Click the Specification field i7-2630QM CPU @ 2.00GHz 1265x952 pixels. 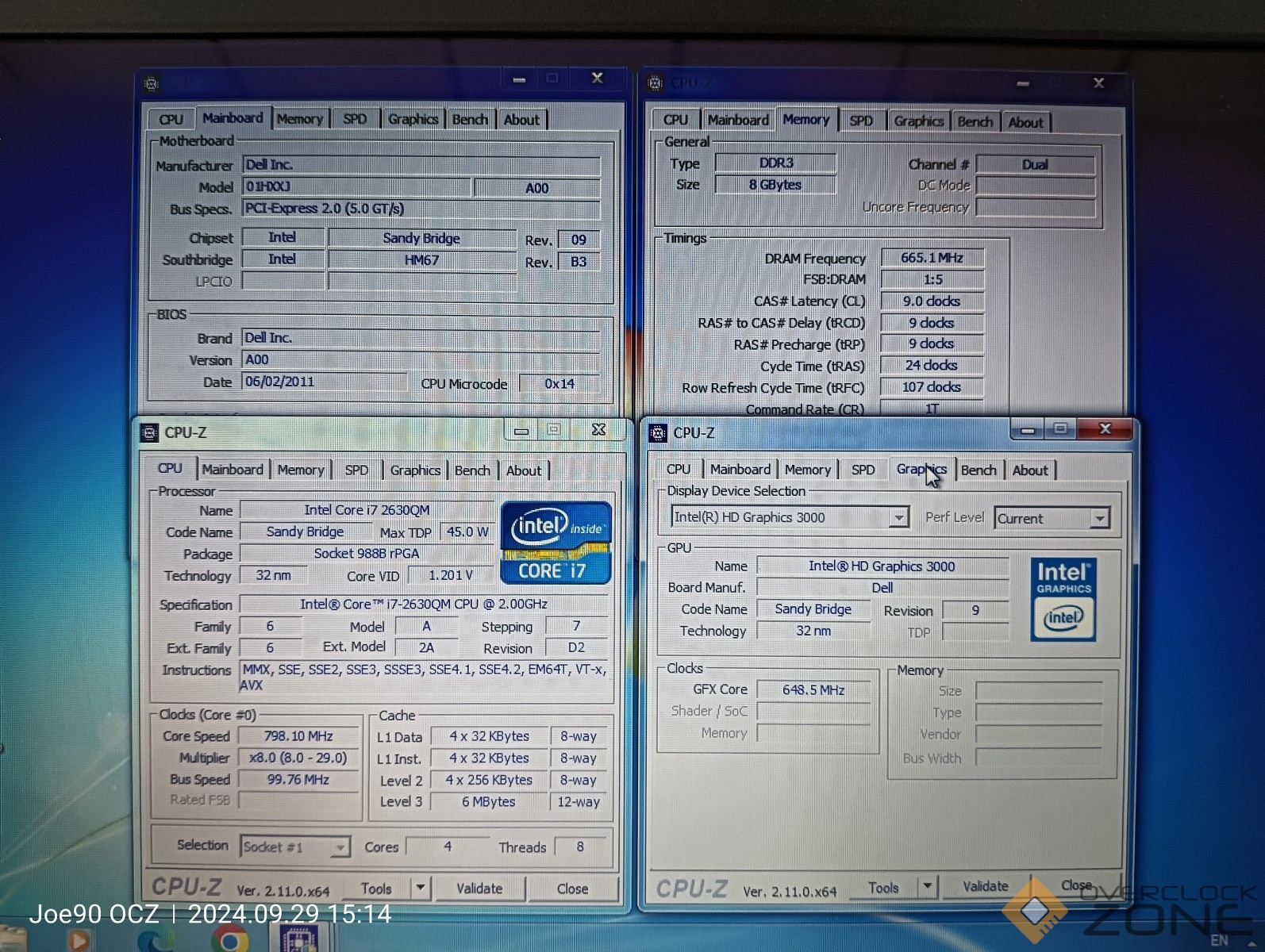tap(424, 605)
